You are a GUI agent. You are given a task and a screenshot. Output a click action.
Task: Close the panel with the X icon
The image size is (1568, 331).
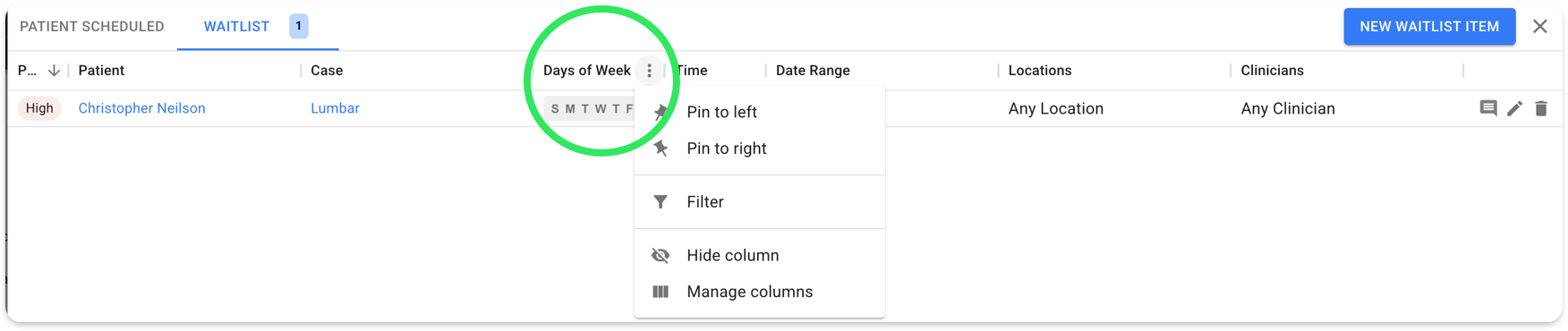(x=1540, y=26)
